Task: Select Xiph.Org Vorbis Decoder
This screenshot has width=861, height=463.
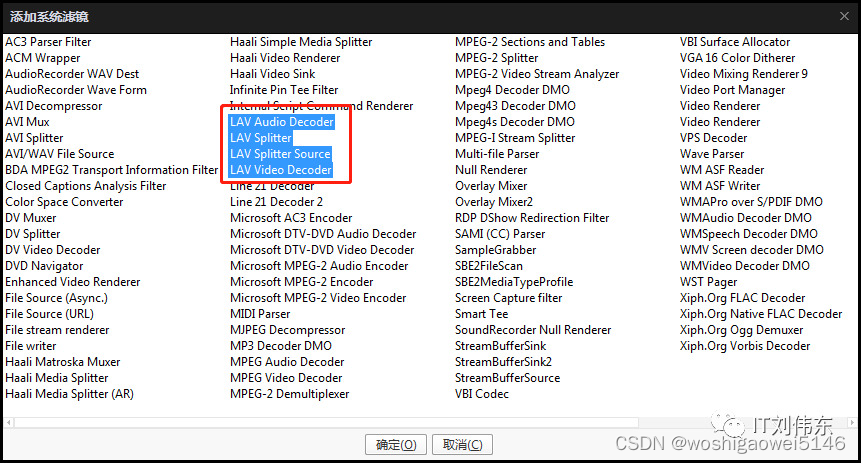Action: (745, 346)
